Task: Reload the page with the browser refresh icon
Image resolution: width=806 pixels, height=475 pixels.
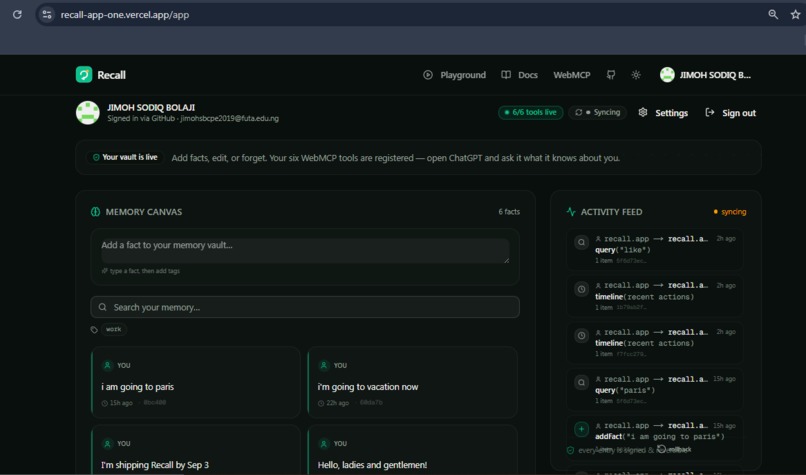Action: tap(17, 14)
